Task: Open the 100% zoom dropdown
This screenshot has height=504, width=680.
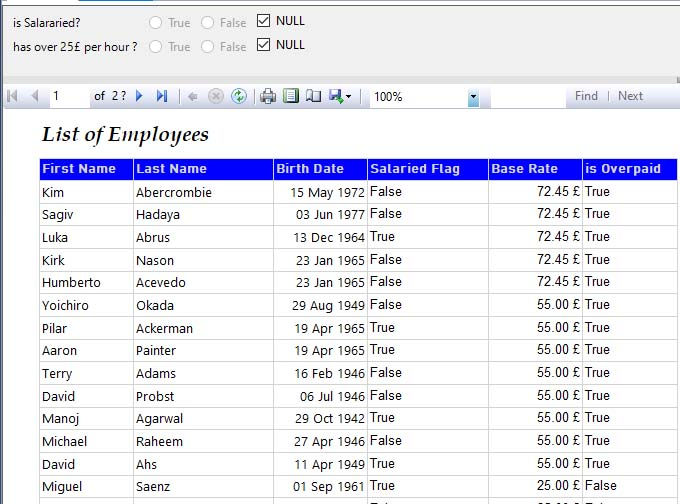Action: (x=473, y=97)
